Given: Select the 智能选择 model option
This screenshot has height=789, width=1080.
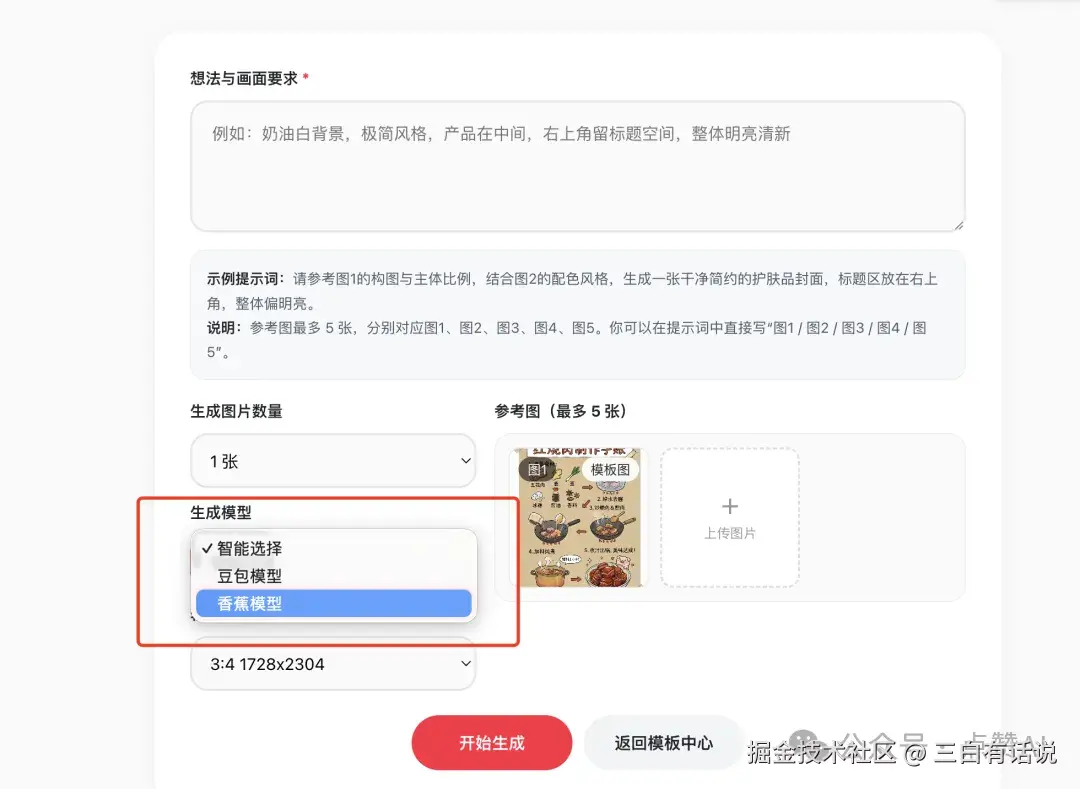Looking at the screenshot, I should 252,548.
